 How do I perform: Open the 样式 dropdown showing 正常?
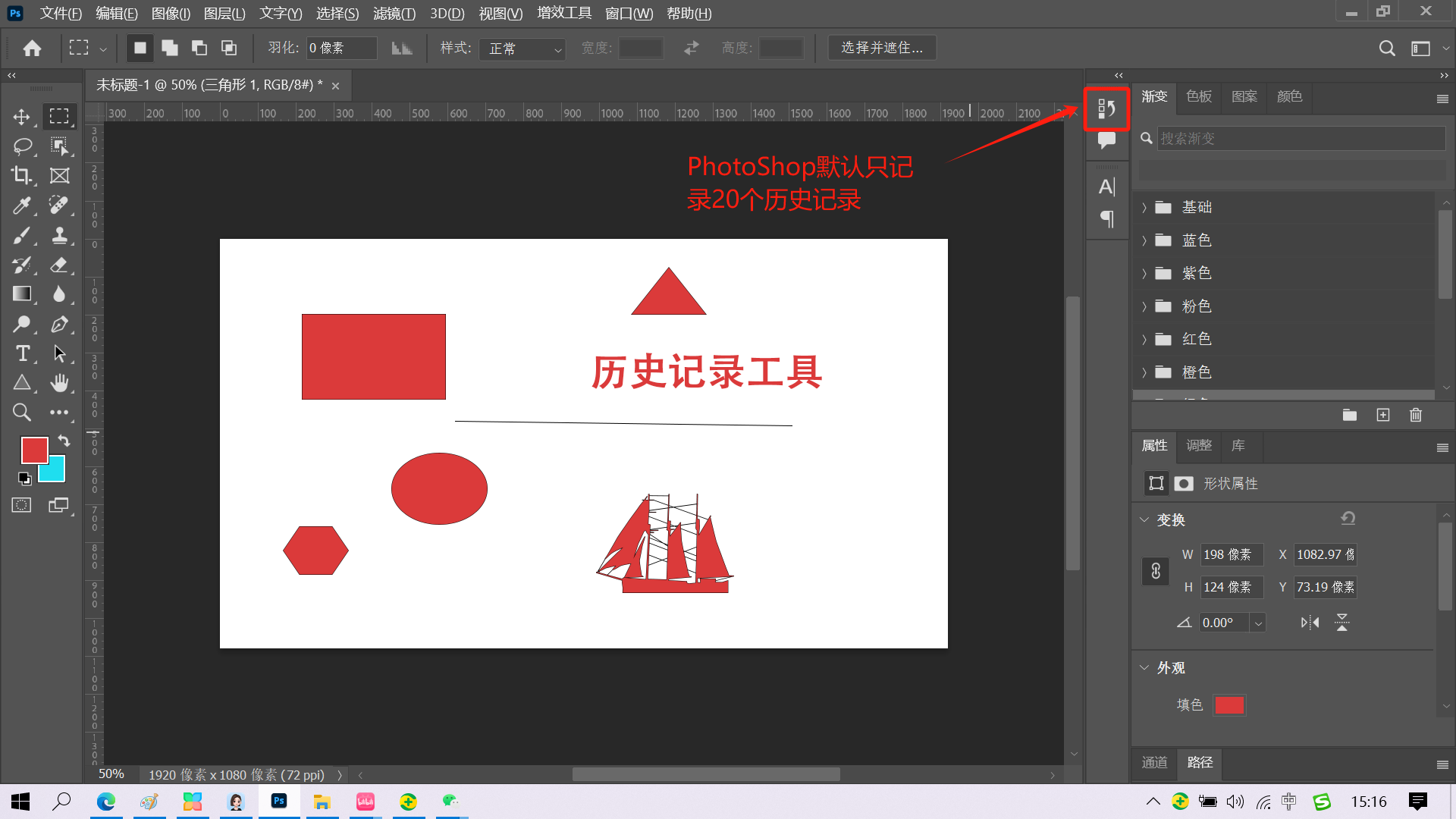point(524,49)
